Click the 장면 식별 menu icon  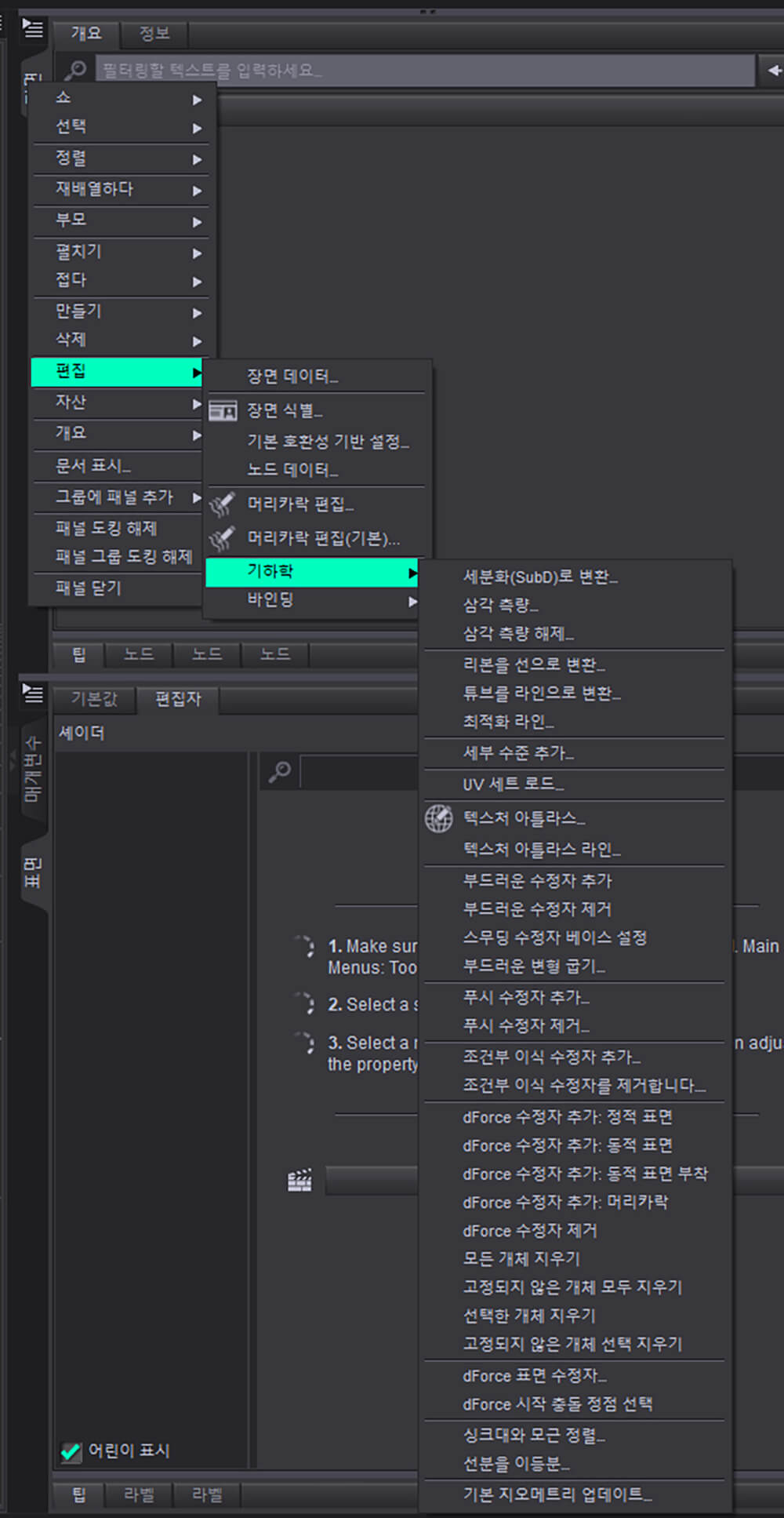point(223,410)
